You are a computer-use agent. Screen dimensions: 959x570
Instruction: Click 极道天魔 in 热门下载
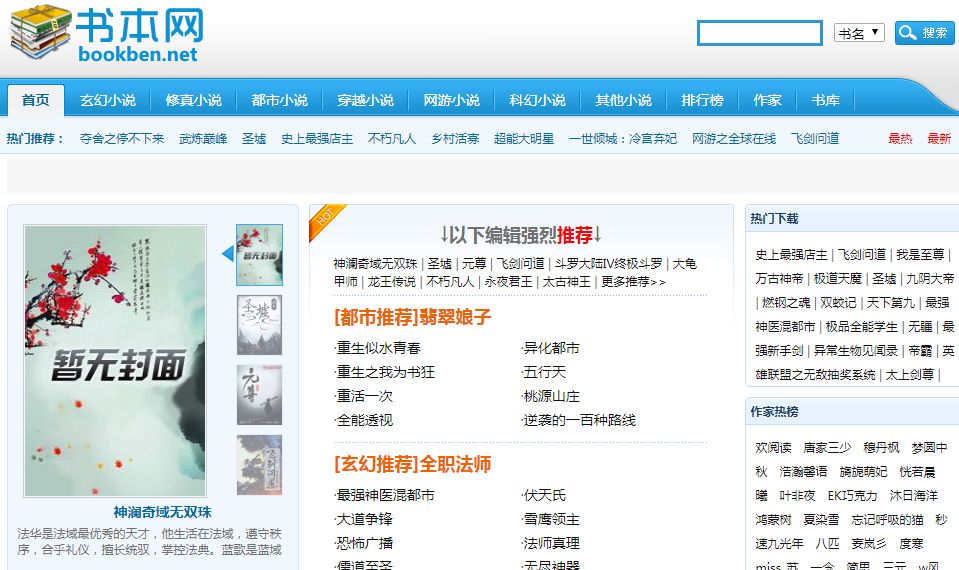click(837, 278)
